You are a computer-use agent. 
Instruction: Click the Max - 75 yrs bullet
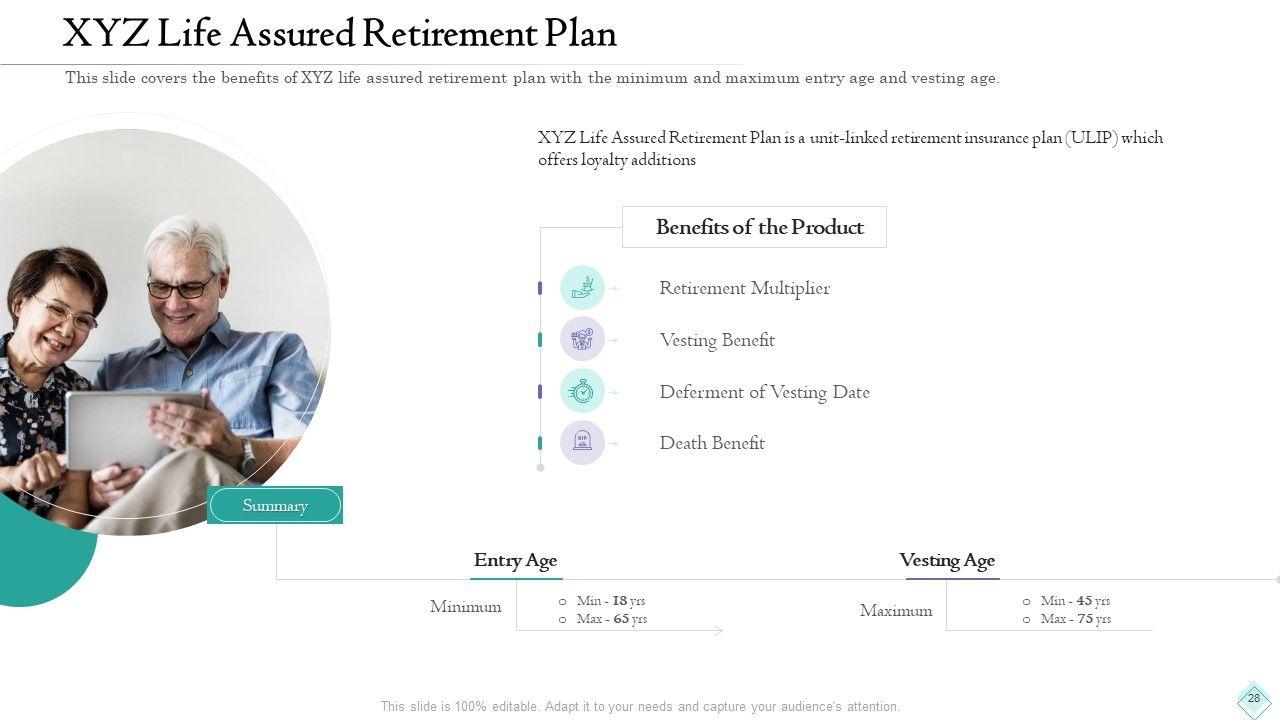point(1075,619)
